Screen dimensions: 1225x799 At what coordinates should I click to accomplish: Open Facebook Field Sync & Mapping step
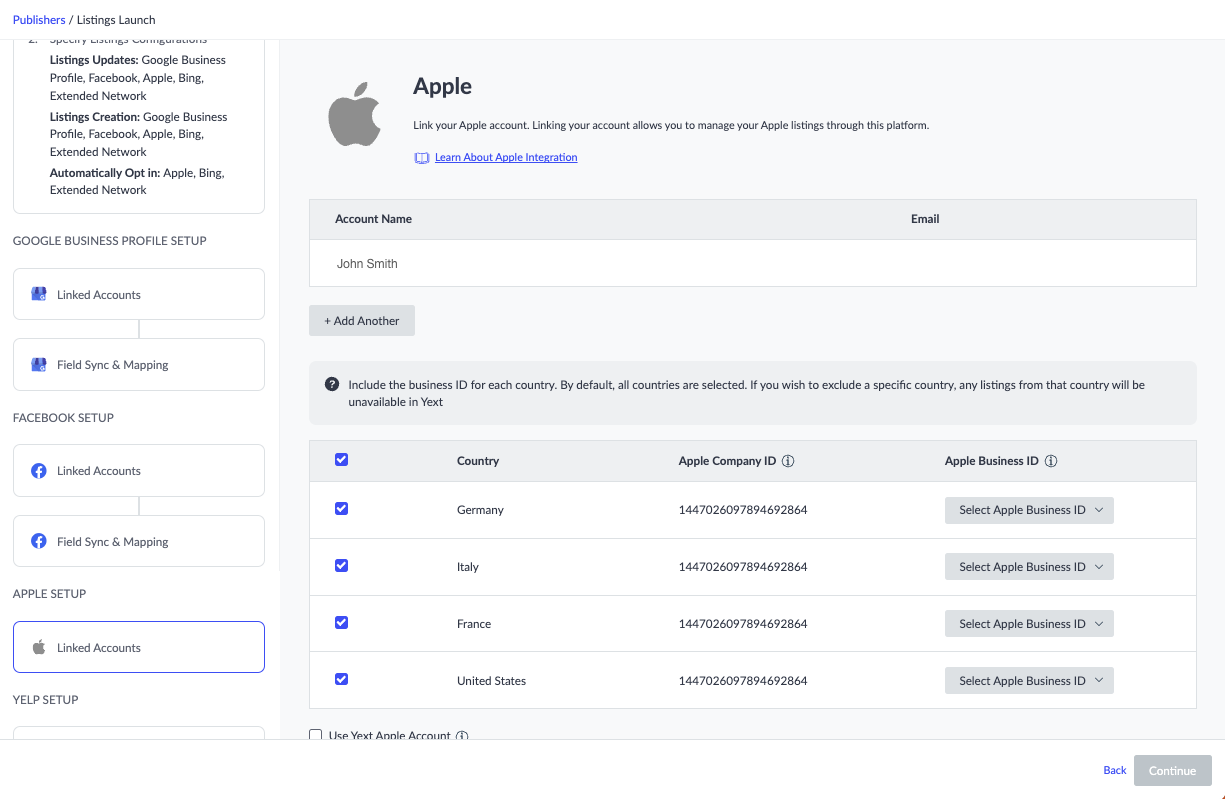[x=139, y=541]
